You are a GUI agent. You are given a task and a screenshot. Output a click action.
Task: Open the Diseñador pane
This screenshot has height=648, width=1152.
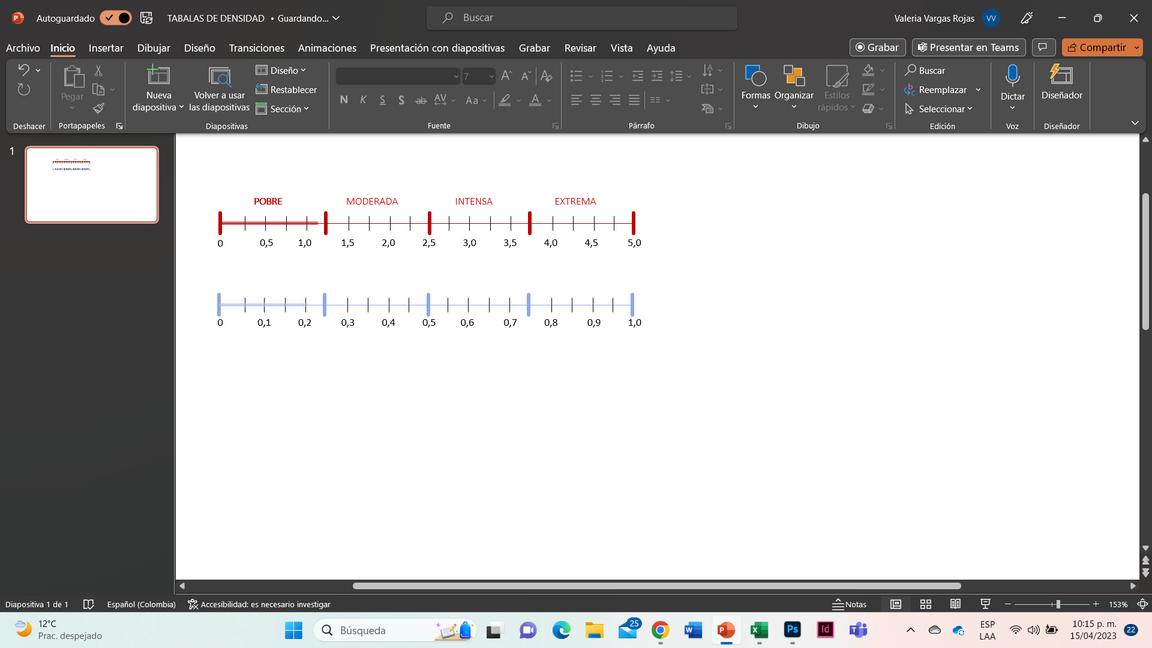point(1061,82)
